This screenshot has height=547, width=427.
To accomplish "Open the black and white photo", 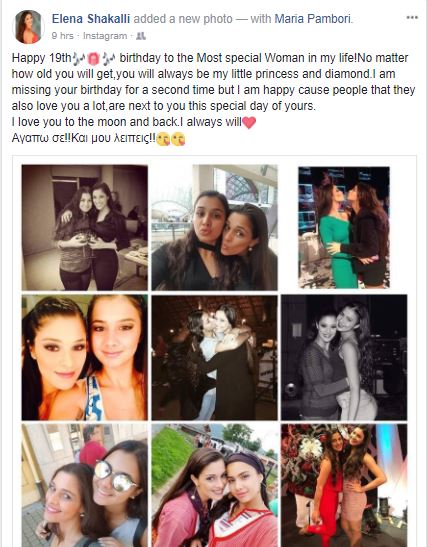I will click(x=344, y=357).
